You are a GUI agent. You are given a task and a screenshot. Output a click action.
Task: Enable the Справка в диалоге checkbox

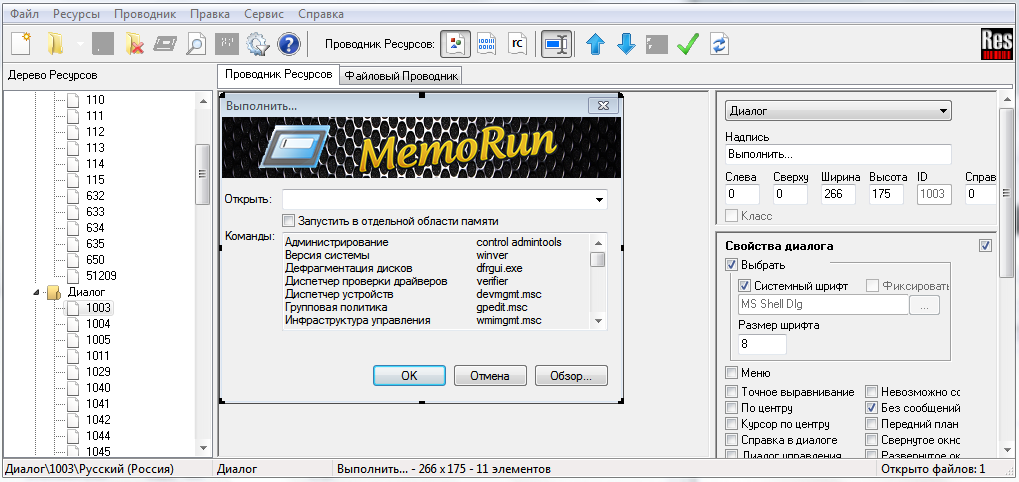tap(731, 440)
